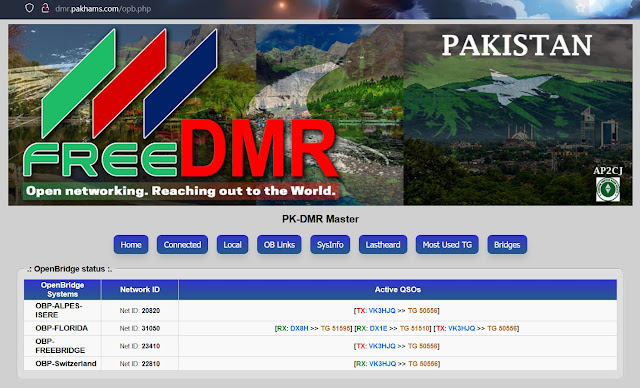Click the shield tracking protection icon

(29, 8)
